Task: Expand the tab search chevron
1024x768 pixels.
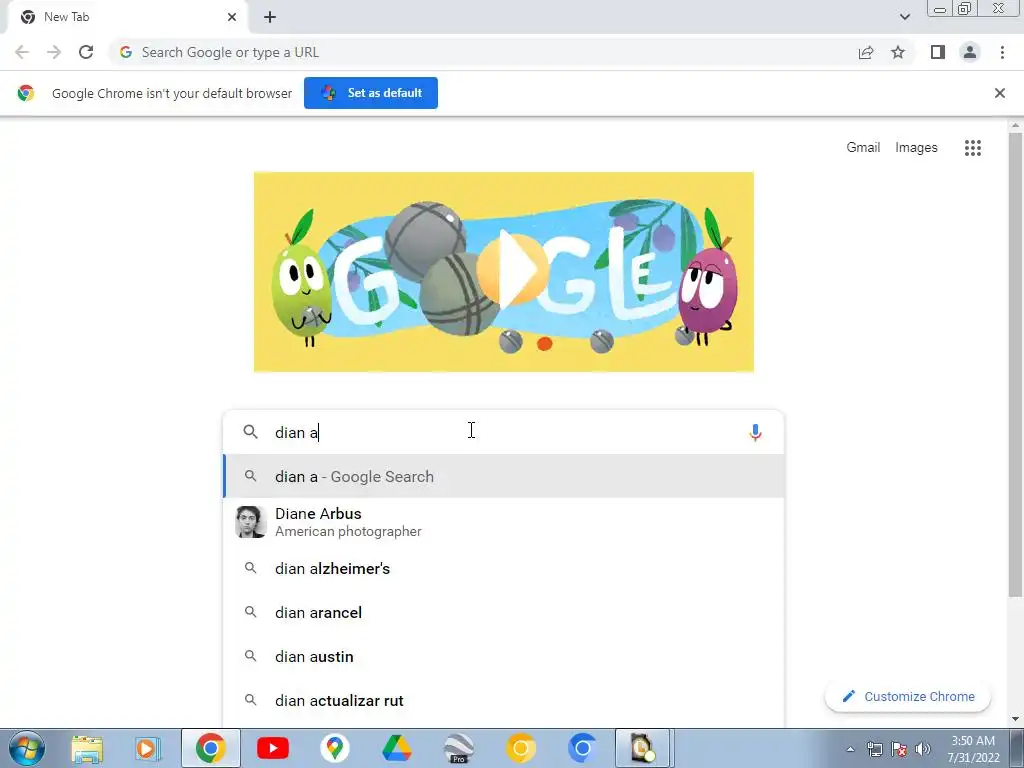Action: pyautogui.click(x=904, y=17)
